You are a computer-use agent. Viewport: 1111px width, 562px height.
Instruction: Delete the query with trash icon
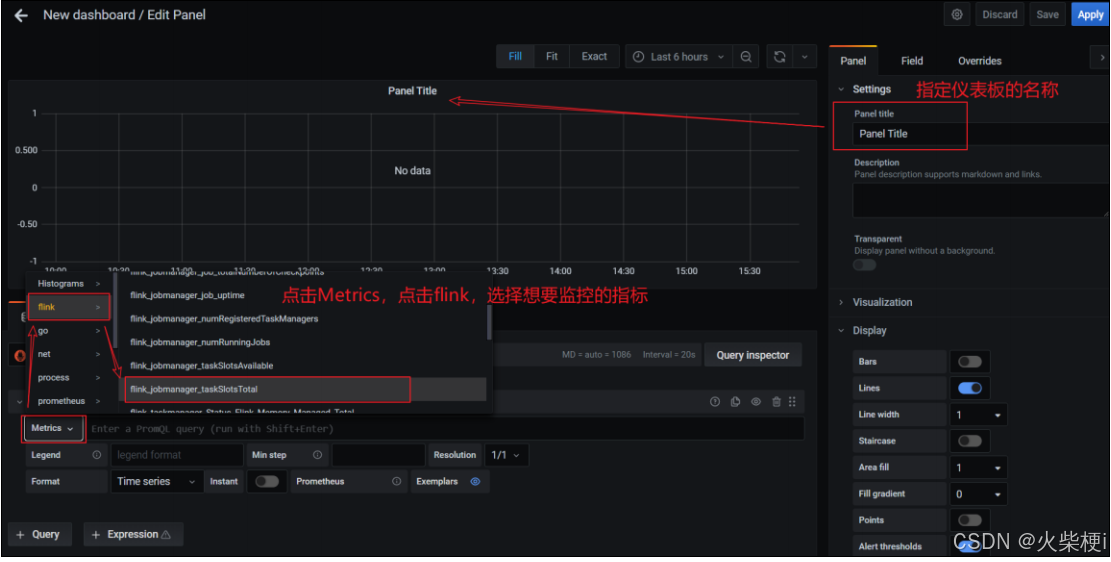[x=776, y=402]
